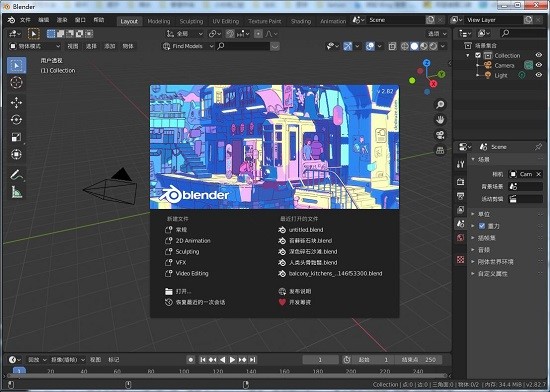Choose the Annotate tool
This screenshot has width=550, height=392.
[x=16, y=175]
